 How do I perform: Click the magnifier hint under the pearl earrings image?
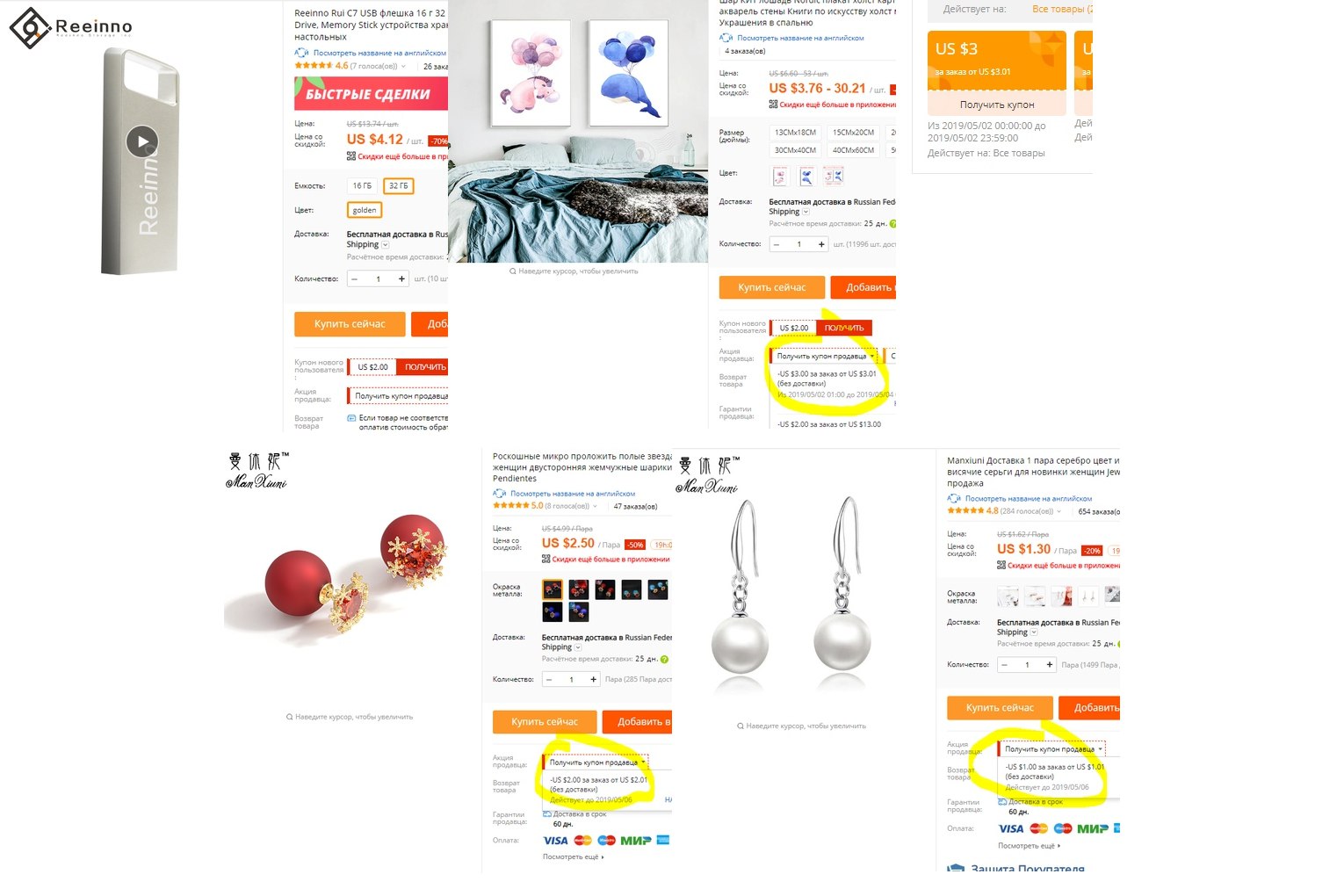801,726
